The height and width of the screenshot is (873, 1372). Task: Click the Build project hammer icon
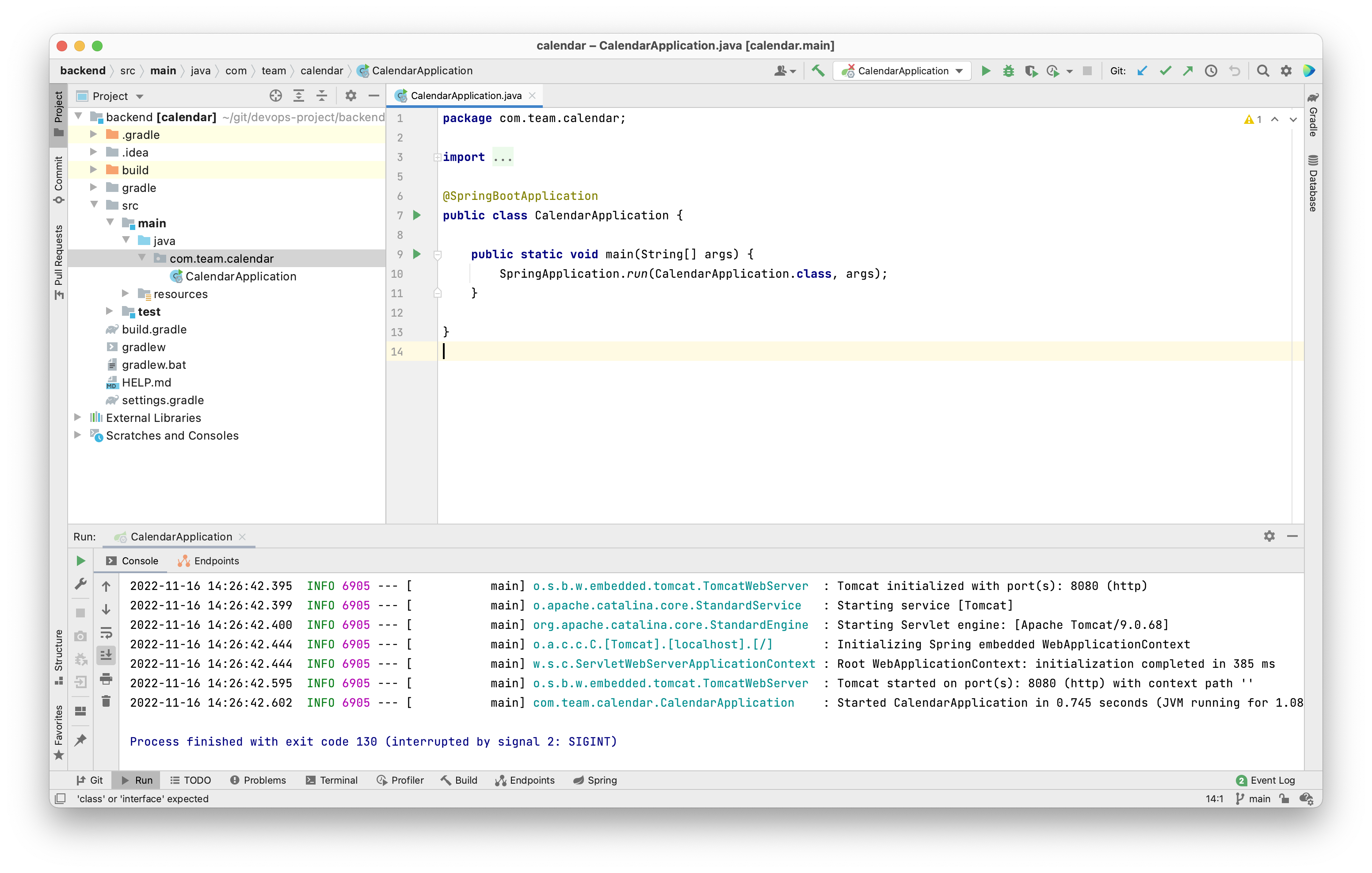[x=818, y=71]
